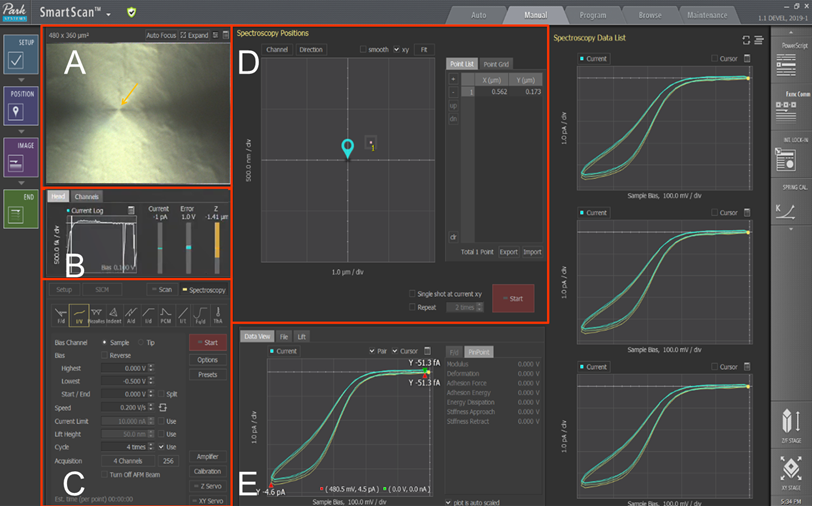Open the IMAGE workflow step
The height and width of the screenshot is (506, 813).
tap(21, 157)
